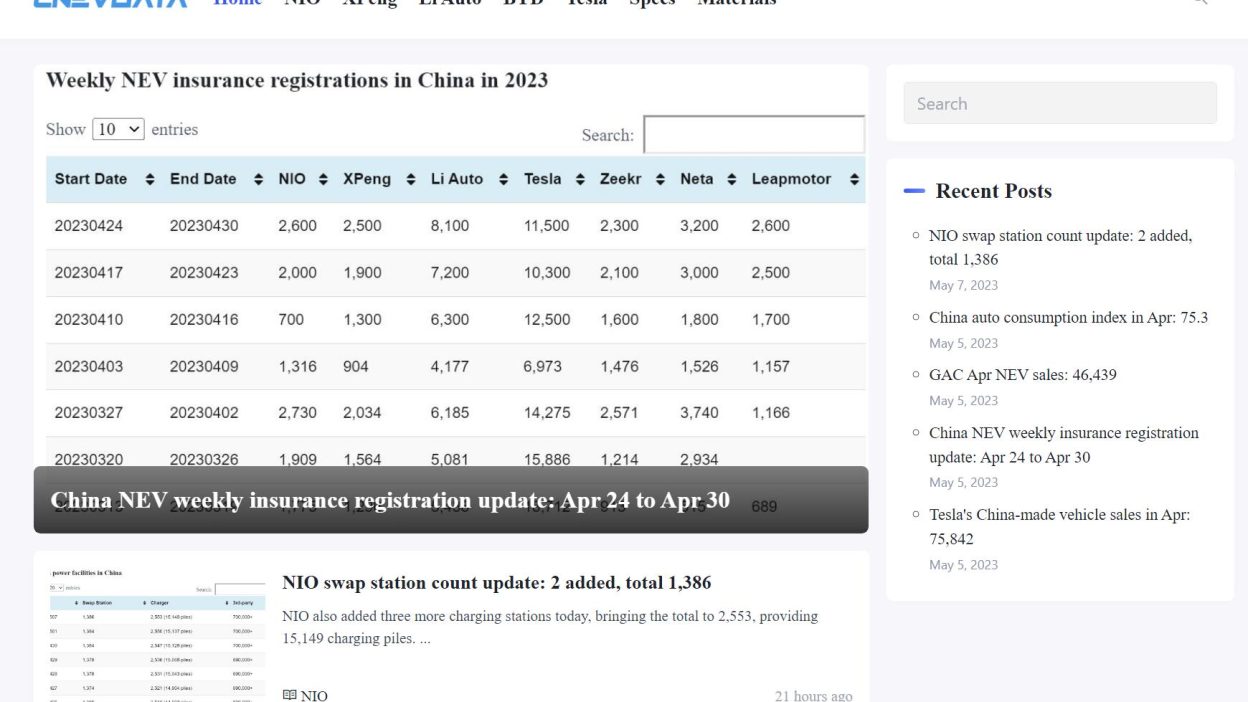
Task: Select the Tesla value 14,275
Action: click(547, 412)
